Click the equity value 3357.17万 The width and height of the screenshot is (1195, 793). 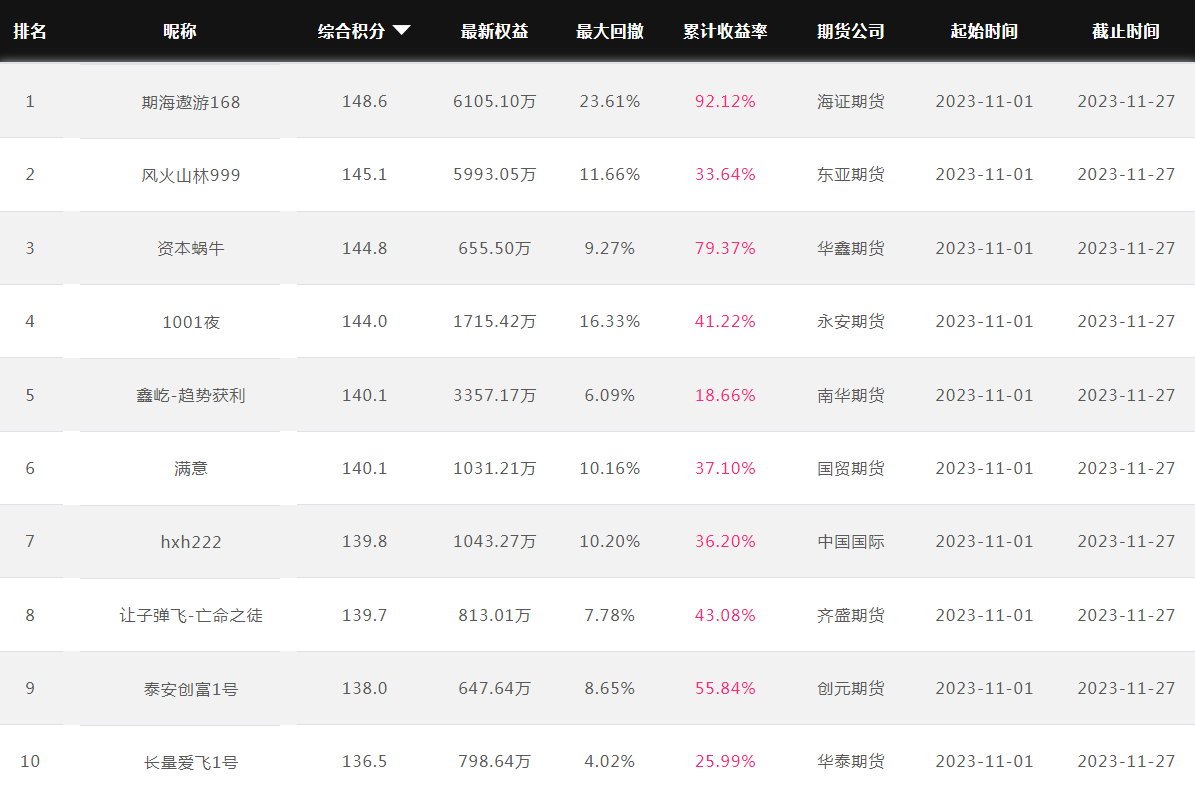click(495, 395)
